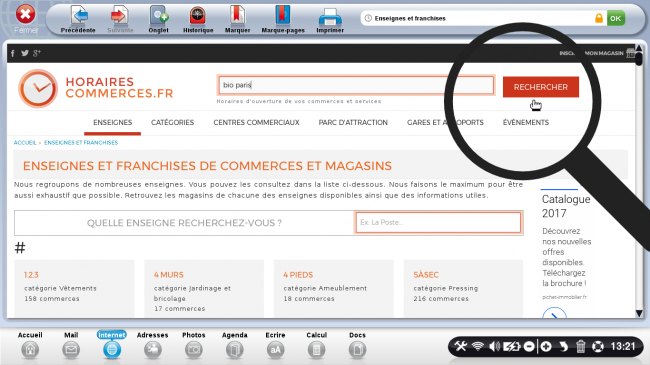Open Ecrire writing app in dock
This screenshot has height=365, width=650.
tap(275, 350)
